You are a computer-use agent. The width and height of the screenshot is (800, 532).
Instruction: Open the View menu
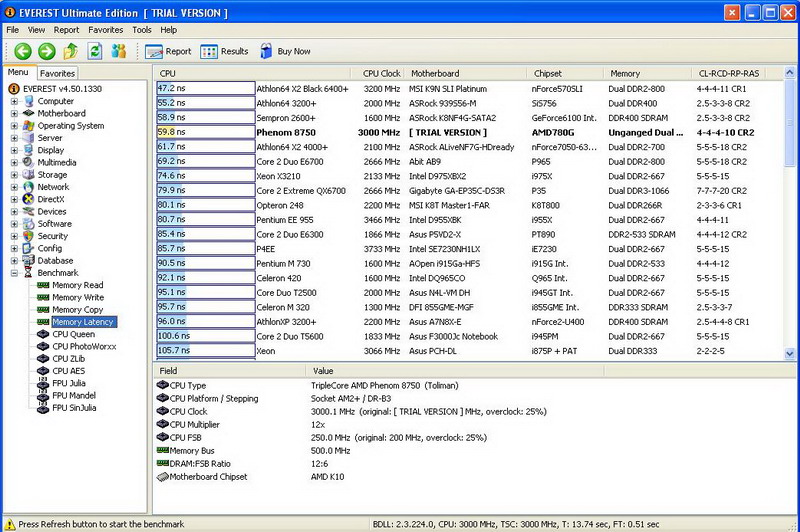[x=36, y=30]
